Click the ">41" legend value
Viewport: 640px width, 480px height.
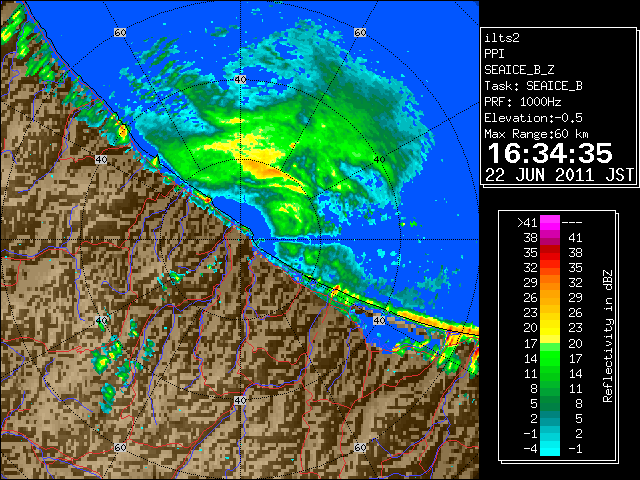pyautogui.click(x=527, y=222)
